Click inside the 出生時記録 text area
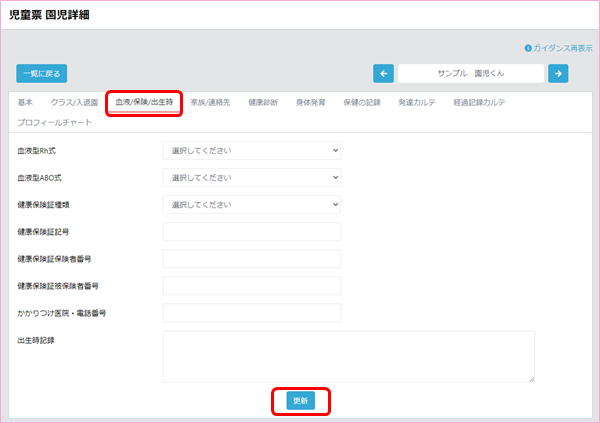Viewport: 600px width, 423px height. click(348, 356)
